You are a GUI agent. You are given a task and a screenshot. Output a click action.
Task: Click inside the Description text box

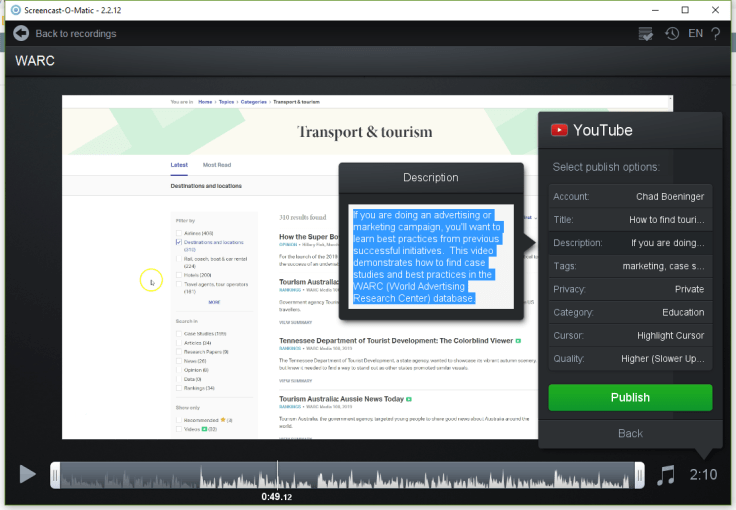point(431,257)
